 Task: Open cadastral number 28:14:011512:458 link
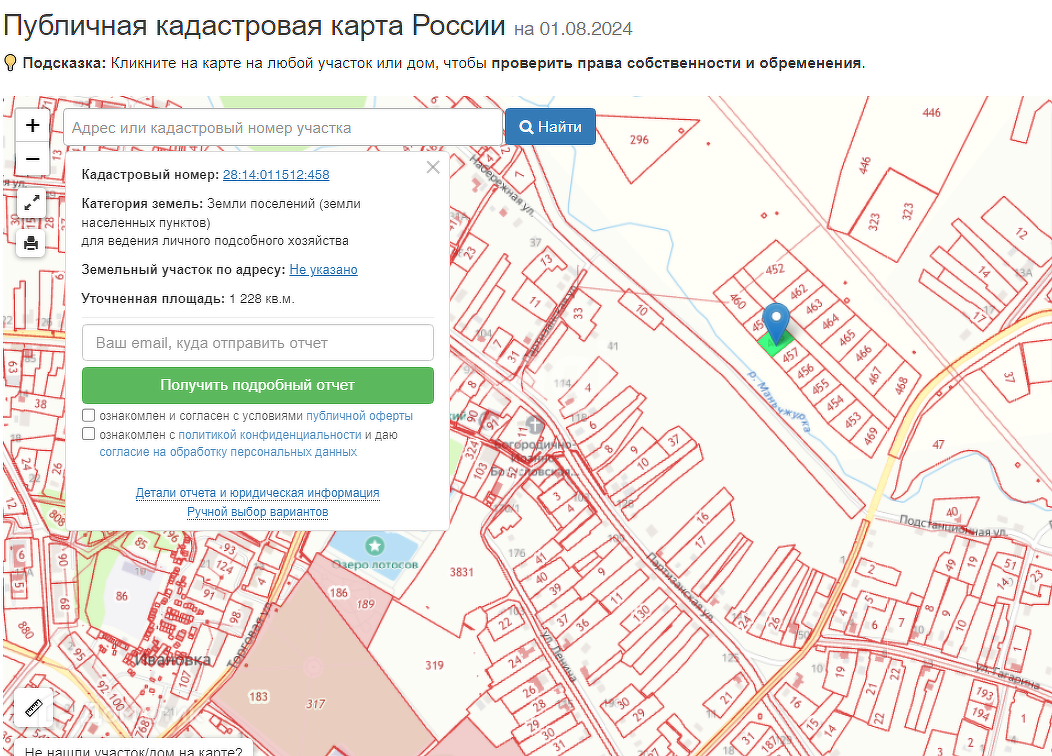(x=276, y=174)
